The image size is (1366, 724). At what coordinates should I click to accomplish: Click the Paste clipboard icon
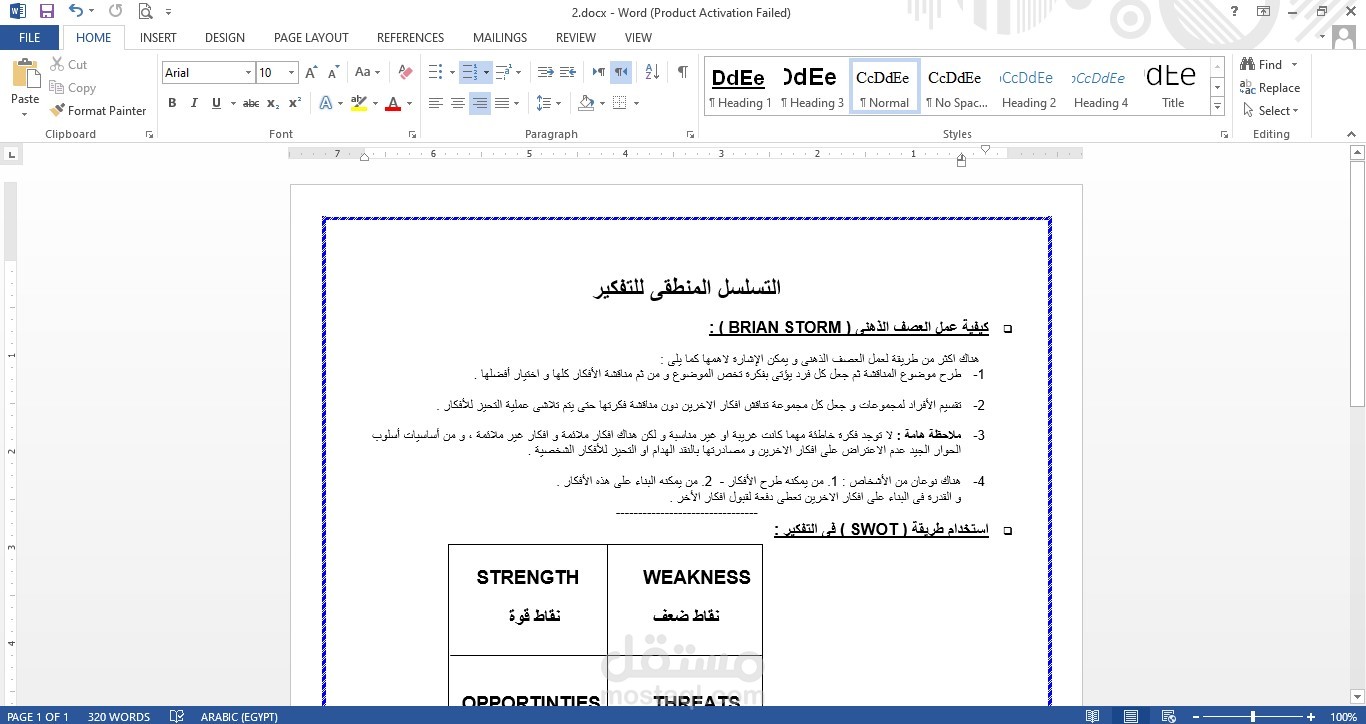pos(25,73)
